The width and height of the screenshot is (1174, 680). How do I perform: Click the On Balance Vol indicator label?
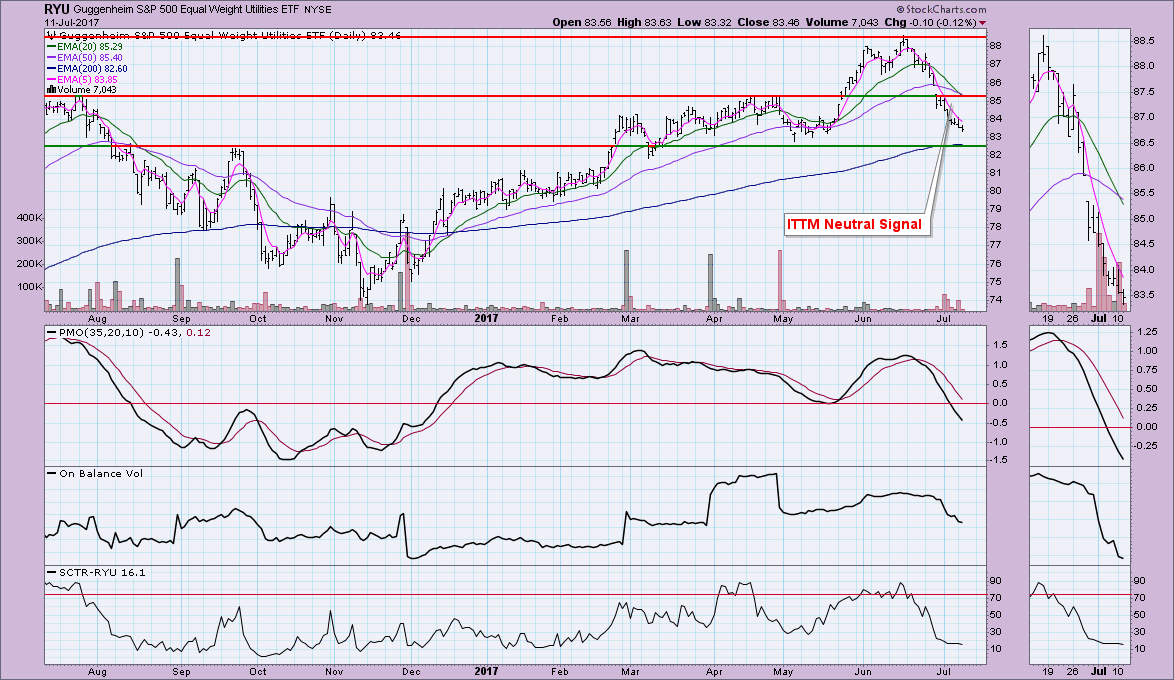pyautogui.click(x=101, y=473)
